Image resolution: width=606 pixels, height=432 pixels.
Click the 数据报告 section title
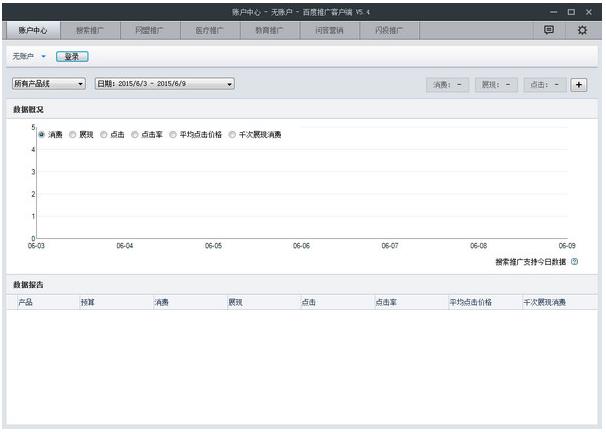(28, 284)
